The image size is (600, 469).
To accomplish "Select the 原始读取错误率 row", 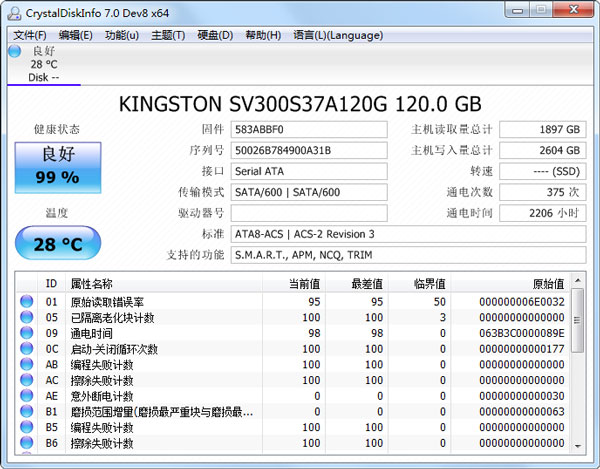I will (x=293, y=301).
